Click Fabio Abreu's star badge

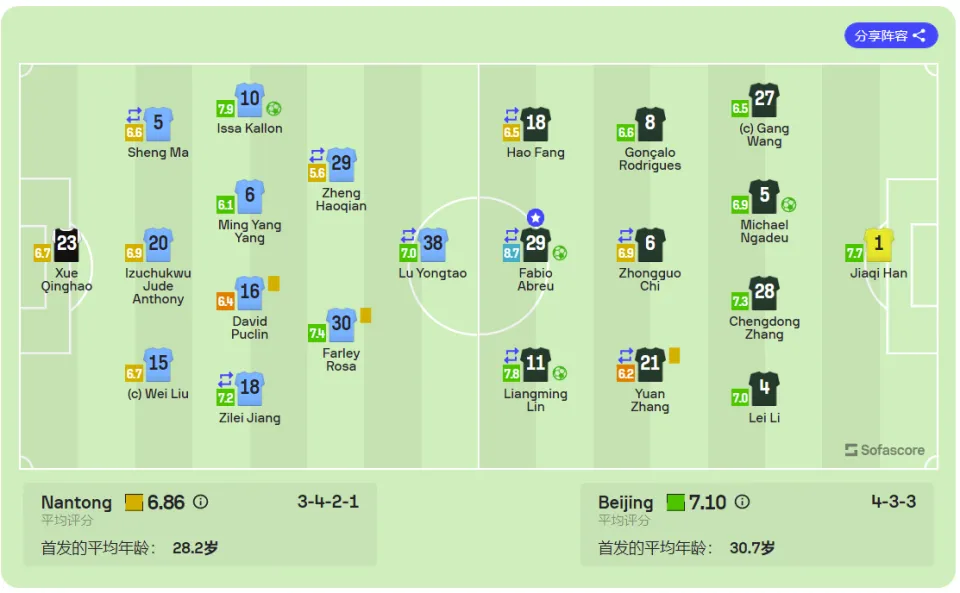pyautogui.click(x=535, y=217)
